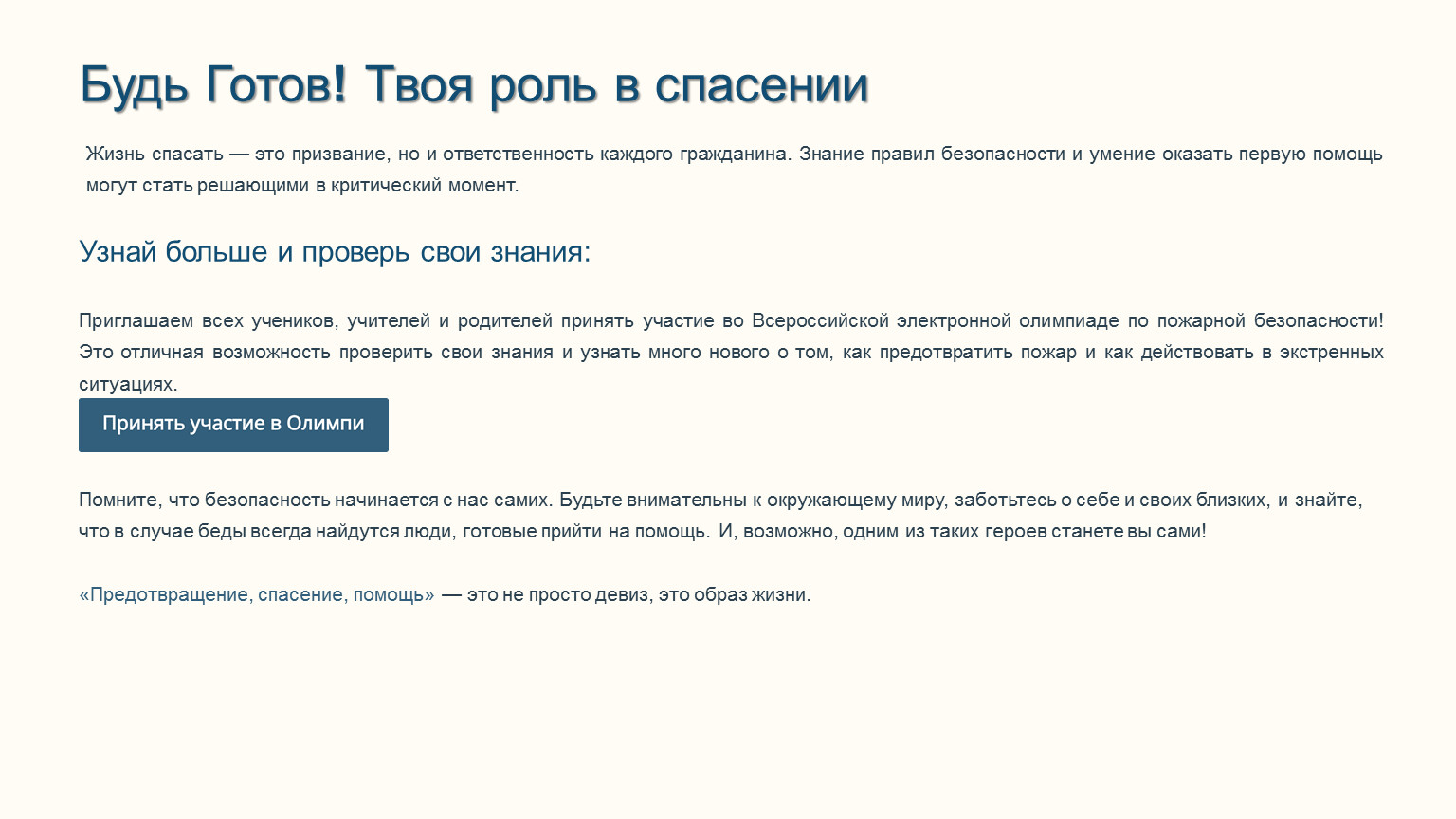Image resolution: width=1456 pixels, height=819 pixels.
Task: Select the subheading "Узнай больше и проверь свои знания:"
Action: 335,251
